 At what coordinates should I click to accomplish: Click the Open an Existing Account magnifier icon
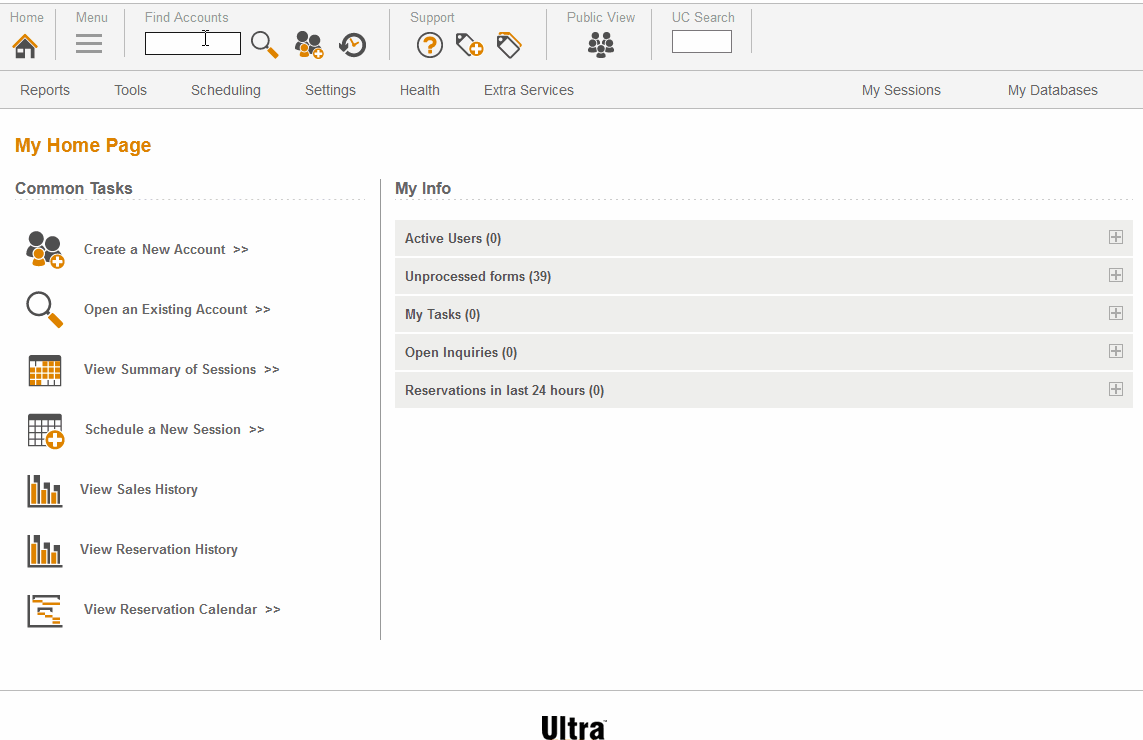tap(45, 310)
